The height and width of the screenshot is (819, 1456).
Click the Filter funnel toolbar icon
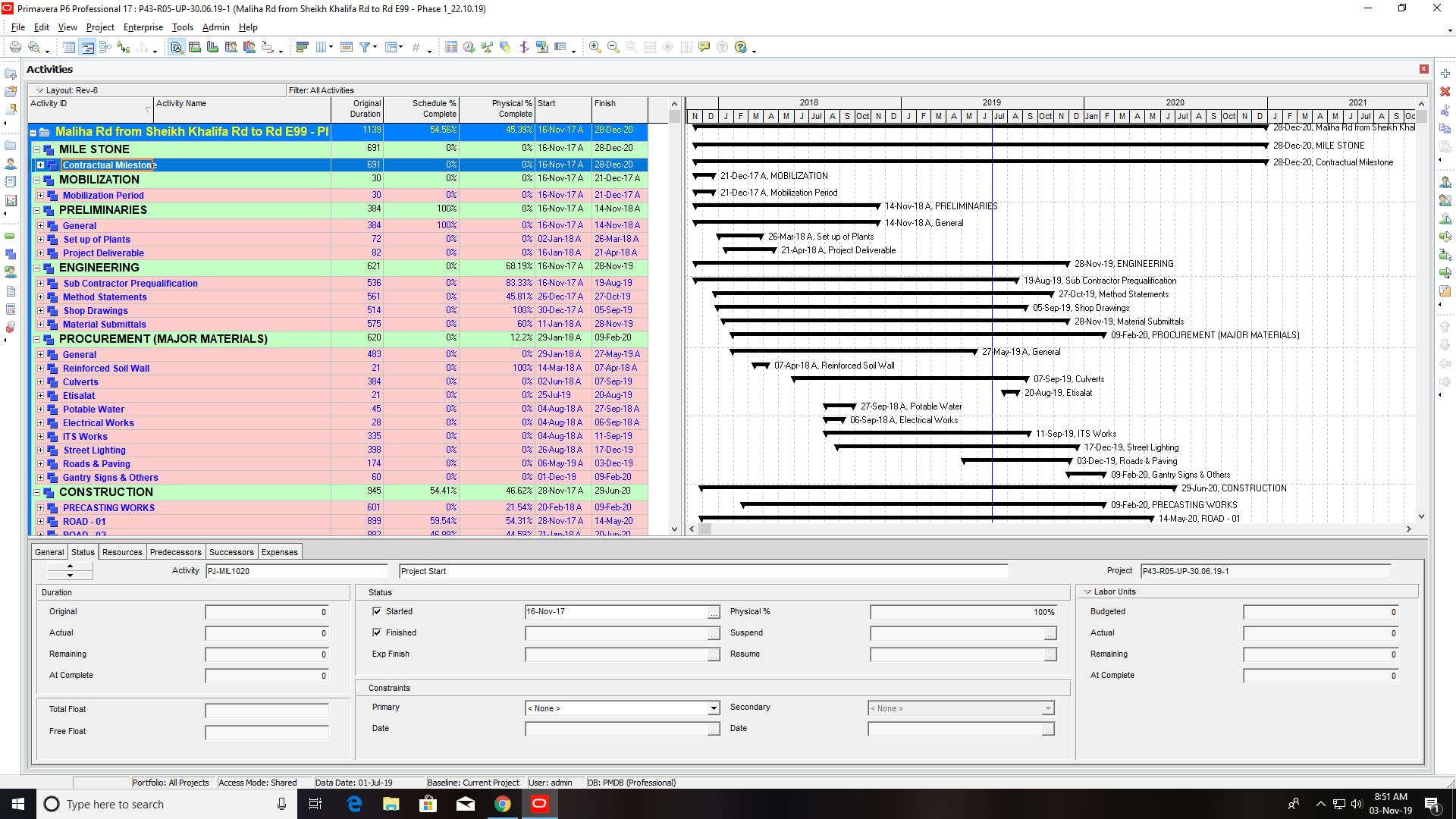point(365,47)
